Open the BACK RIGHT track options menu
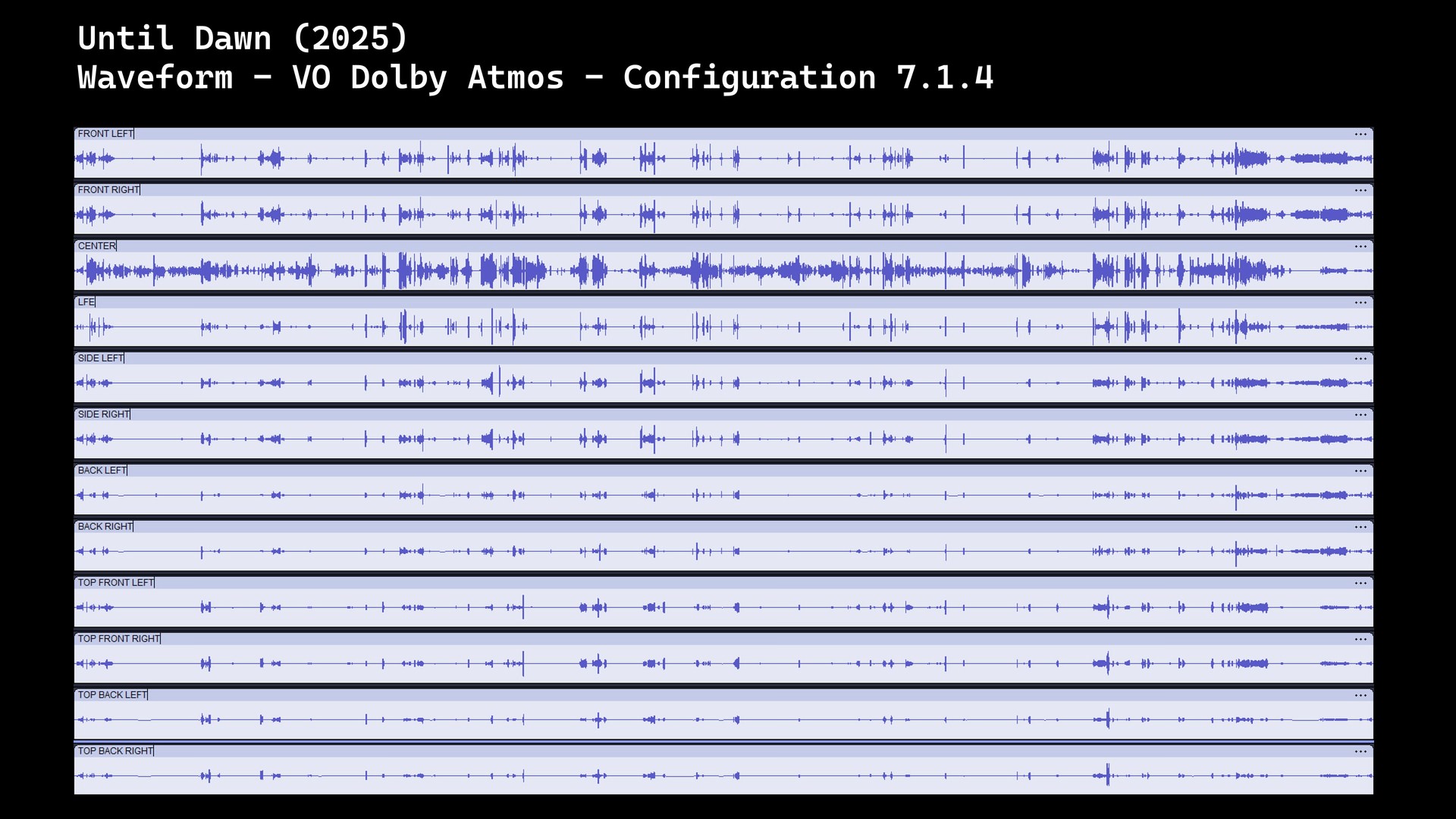Viewport: 1456px width, 819px height. pyautogui.click(x=1360, y=527)
